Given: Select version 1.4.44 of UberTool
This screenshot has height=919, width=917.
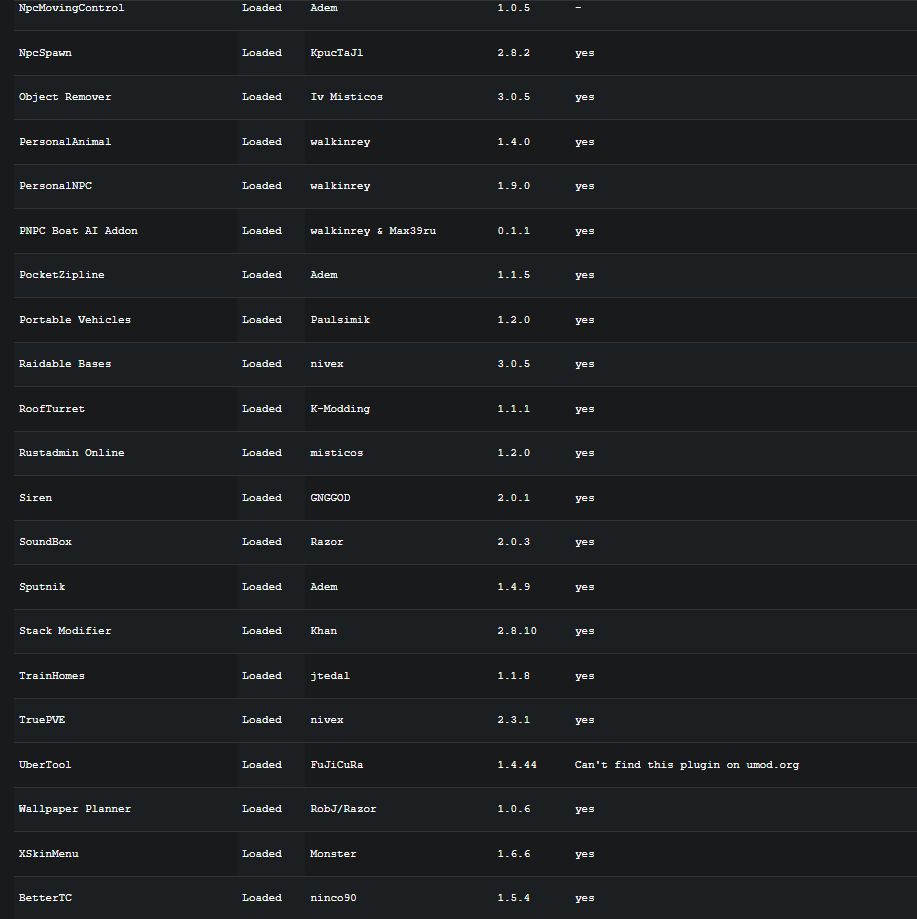Looking at the screenshot, I should pyautogui.click(x=517, y=765).
